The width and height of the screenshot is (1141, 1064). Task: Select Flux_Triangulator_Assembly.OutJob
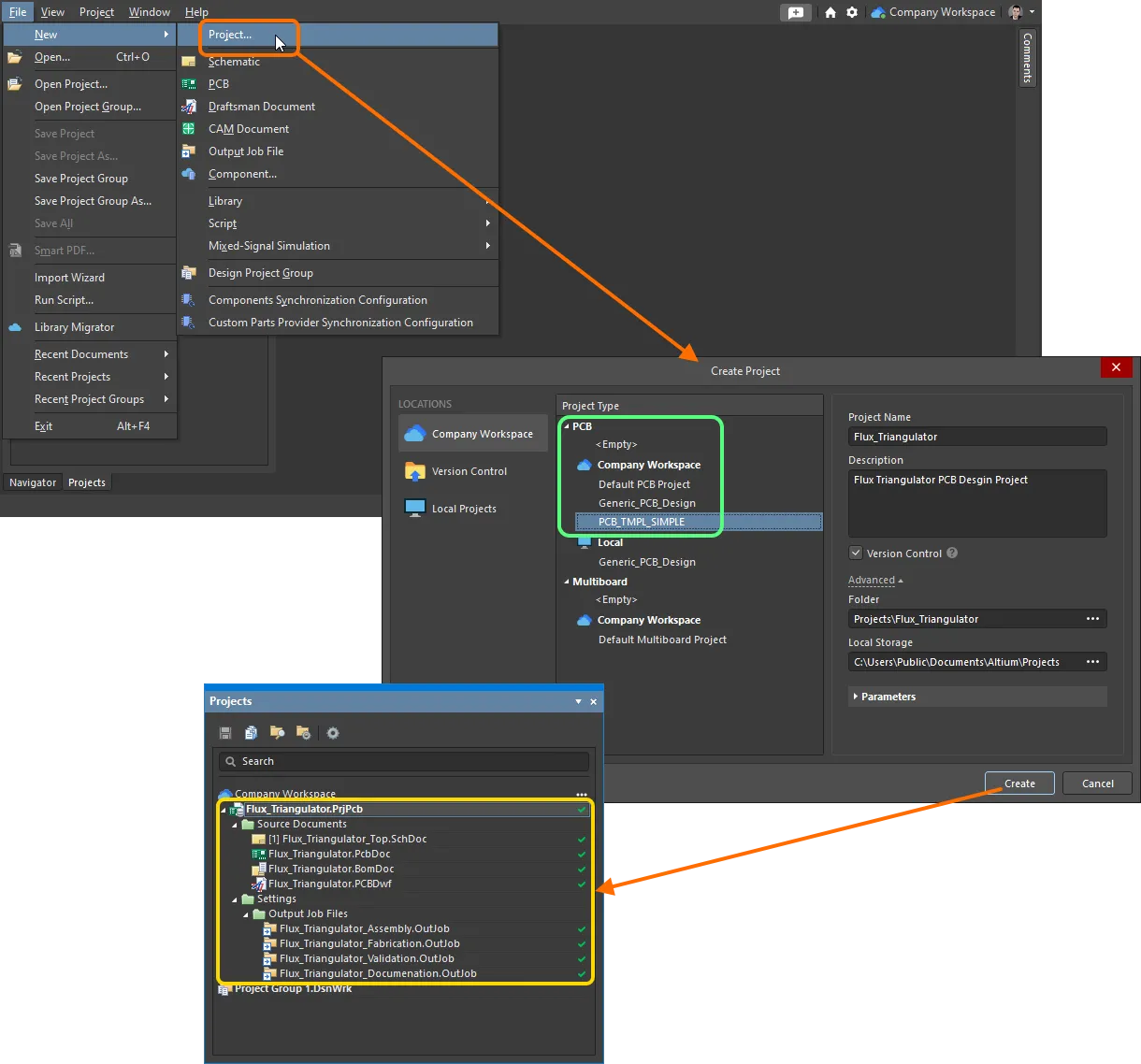[x=364, y=928]
